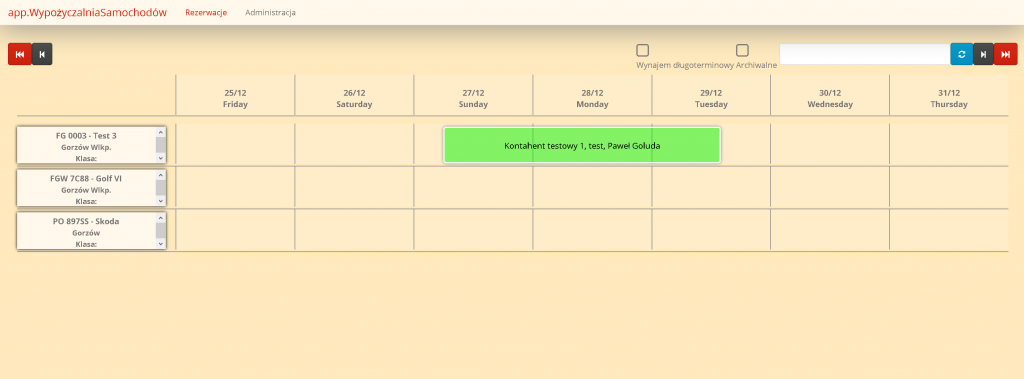Step back one day with dark previous button
Image resolution: width=1024 pixels, height=379 pixels.
42,54
